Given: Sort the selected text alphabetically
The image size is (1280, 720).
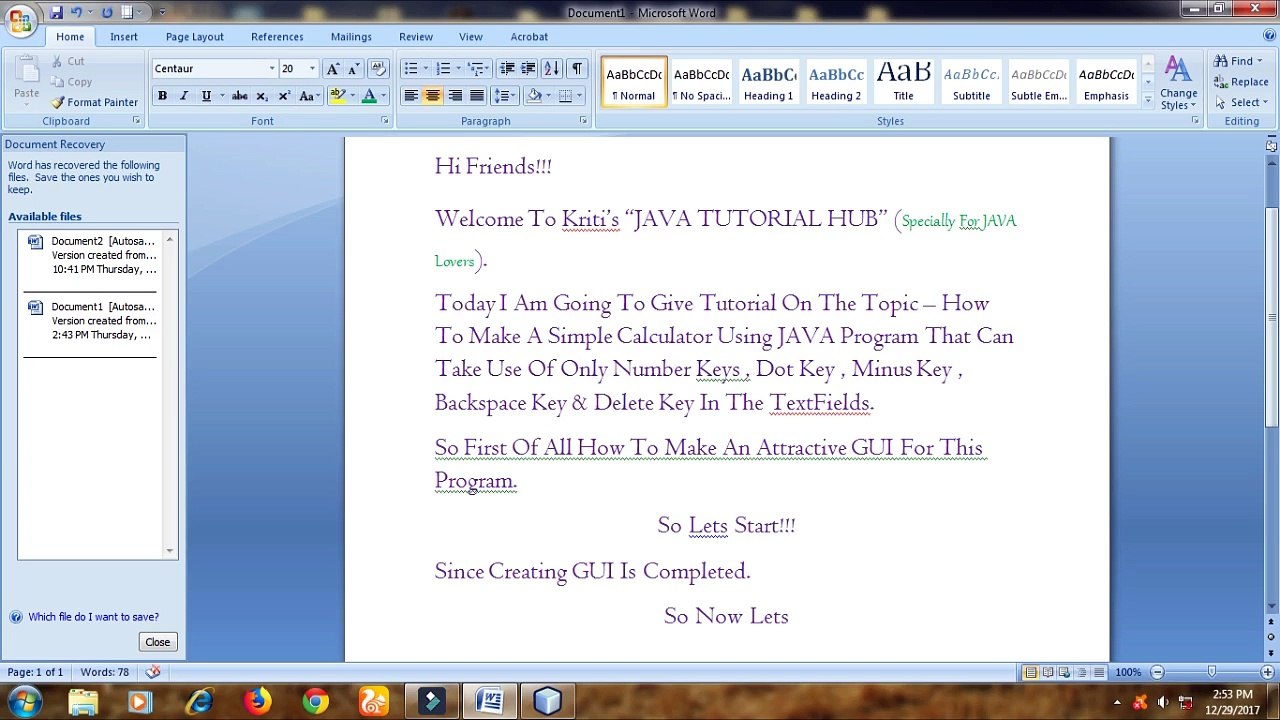Looking at the screenshot, I should pyautogui.click(x=551, y=69).
